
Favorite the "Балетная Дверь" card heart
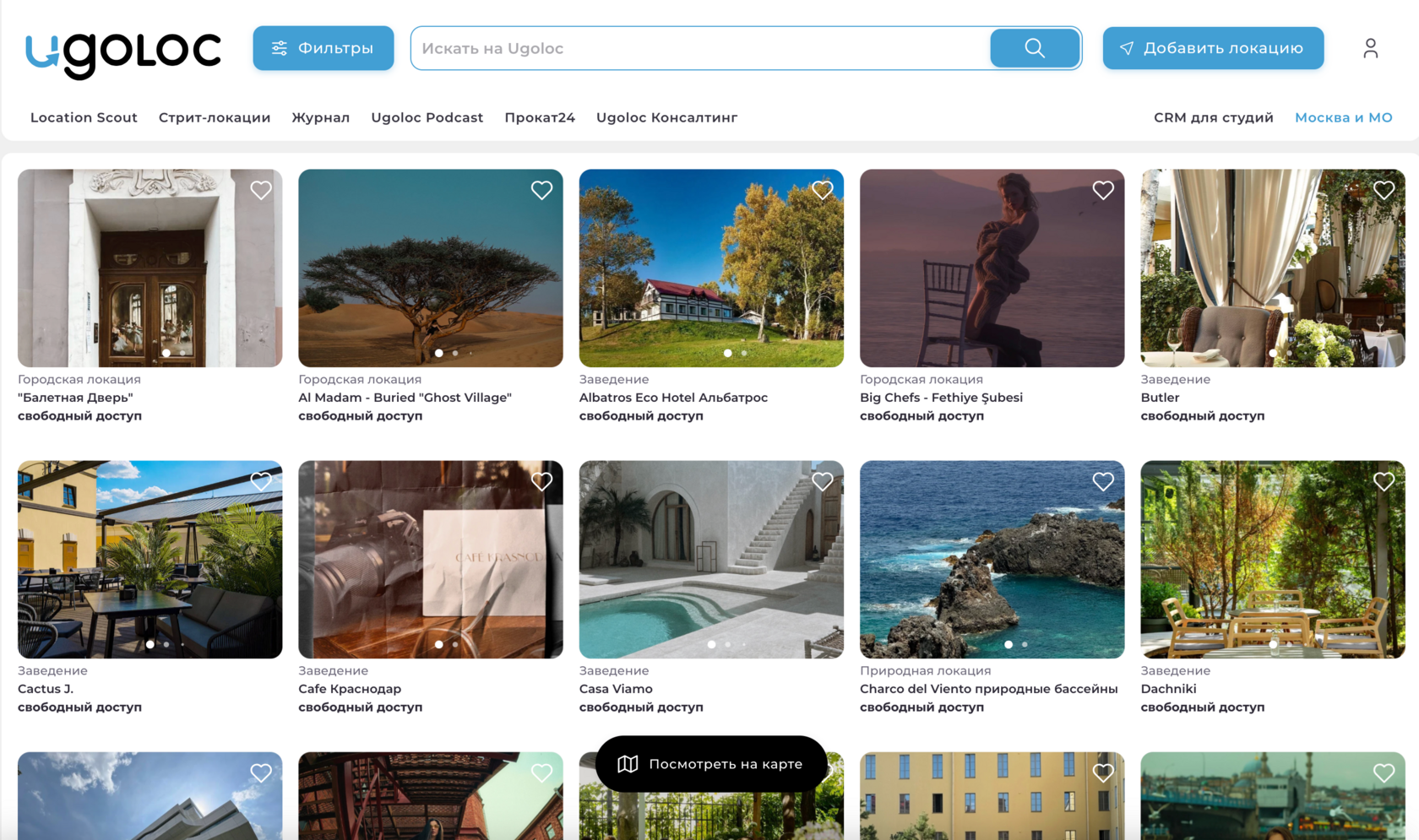(261, 190)
